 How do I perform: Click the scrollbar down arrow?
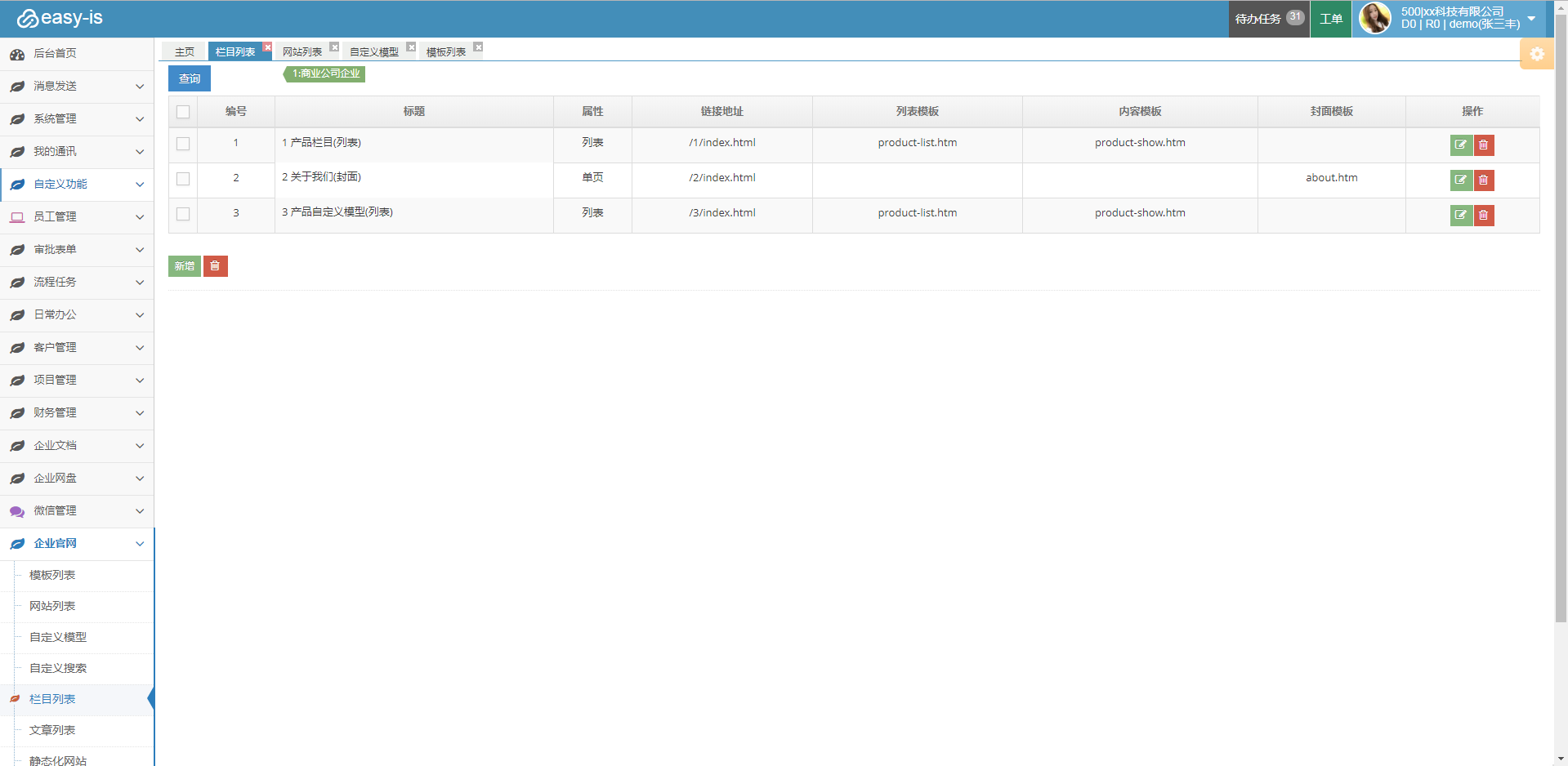coord(1561,759)
